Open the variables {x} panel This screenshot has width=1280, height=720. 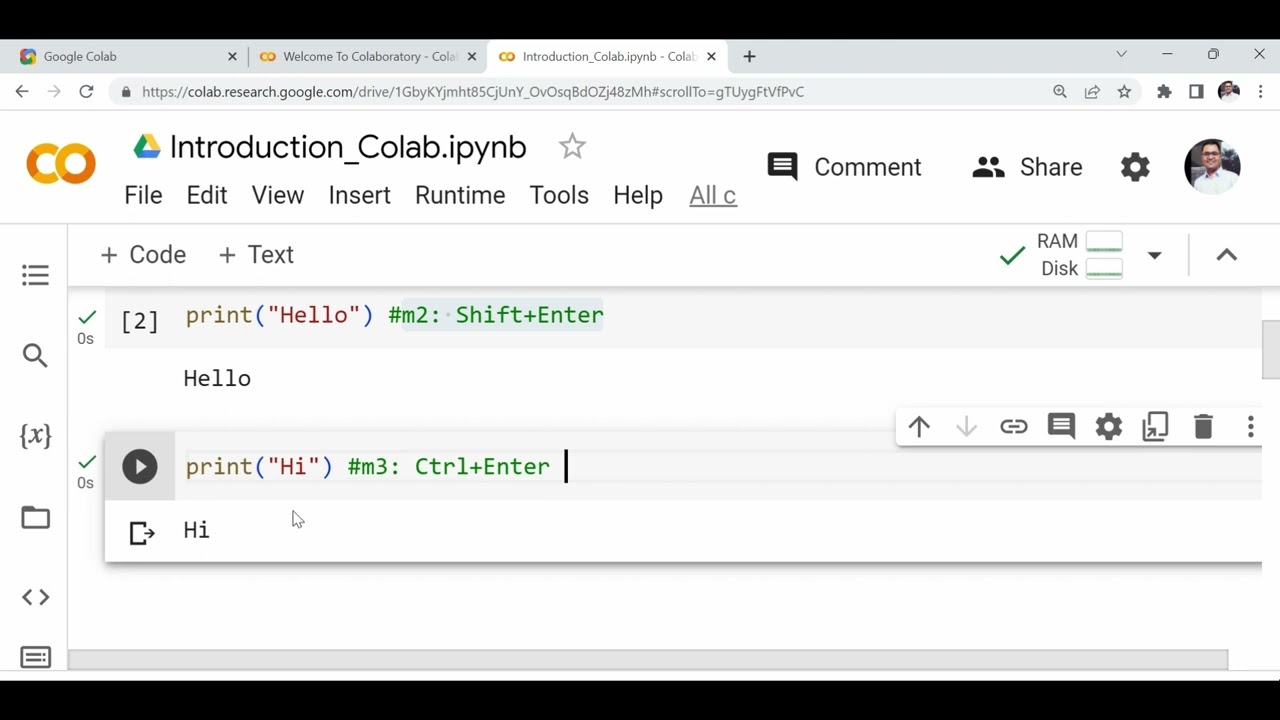tap(35, 435)
